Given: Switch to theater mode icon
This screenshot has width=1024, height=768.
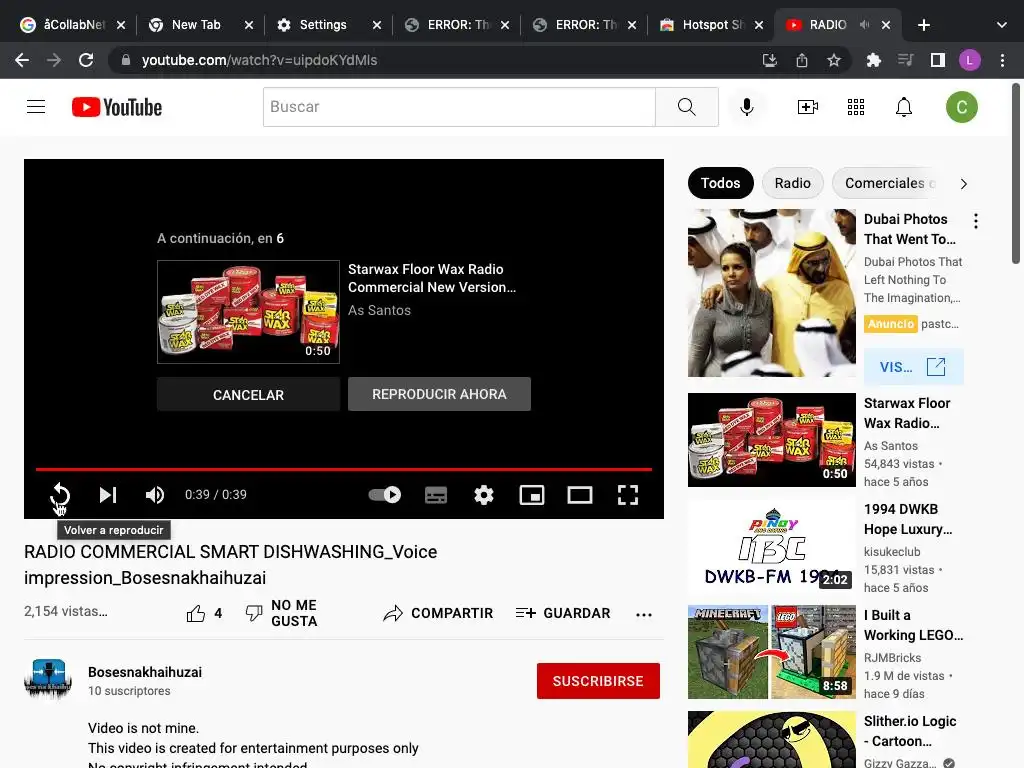Looking at the screenshot, I should click(580, 495).
